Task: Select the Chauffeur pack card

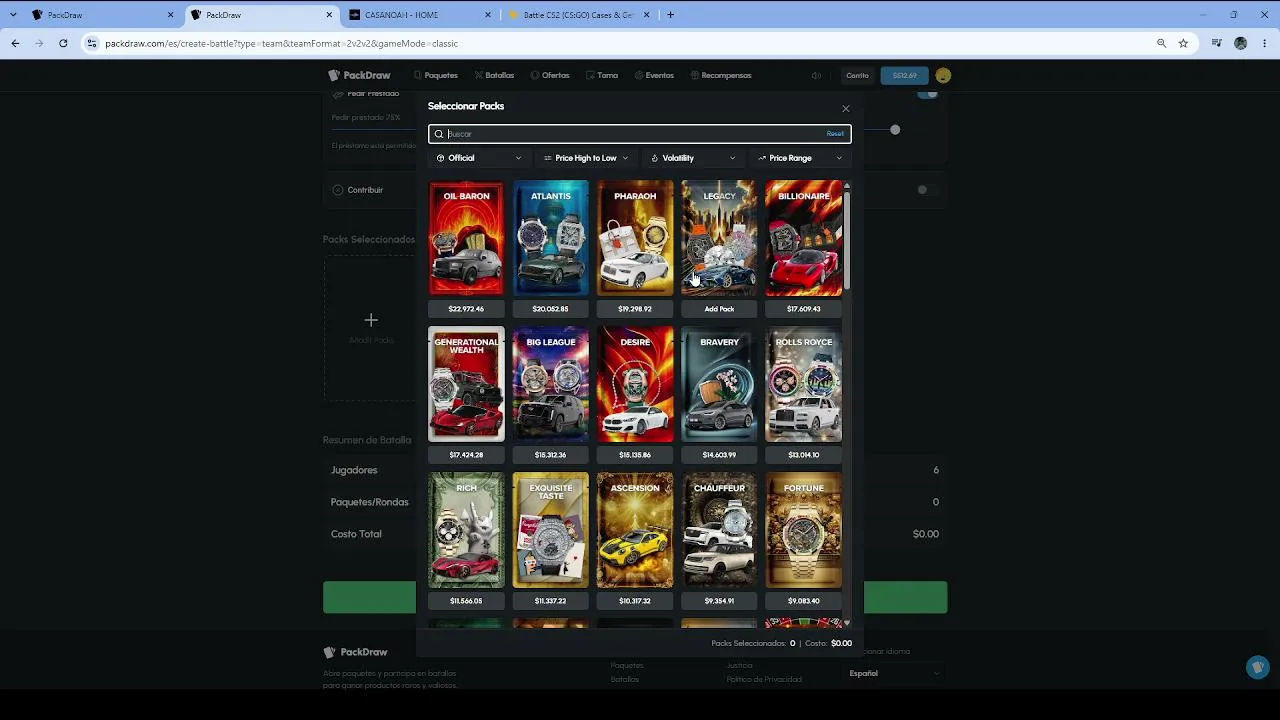Action: [x=719, y=530]
